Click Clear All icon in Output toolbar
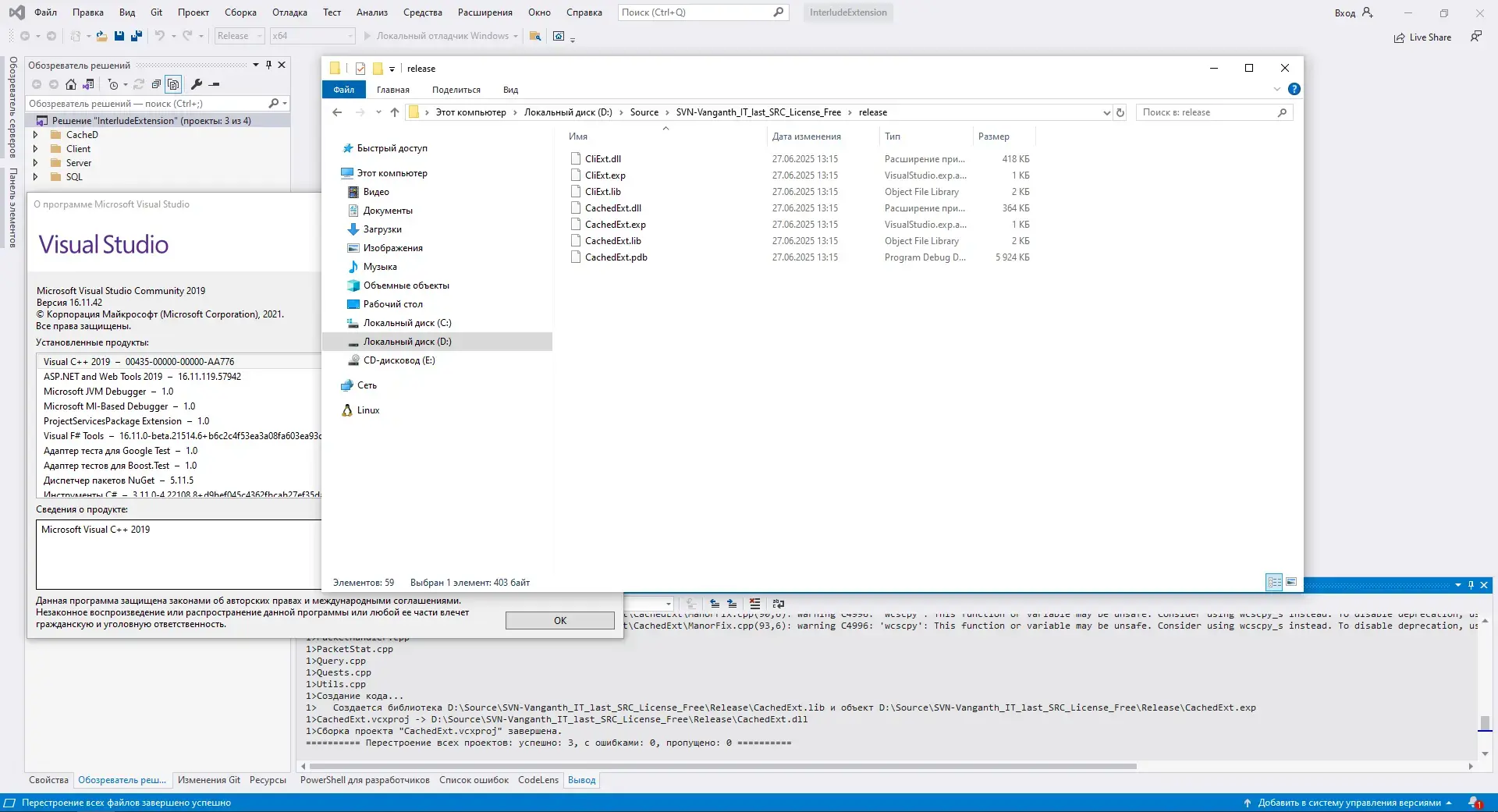1498x812 pixels. 754,604
